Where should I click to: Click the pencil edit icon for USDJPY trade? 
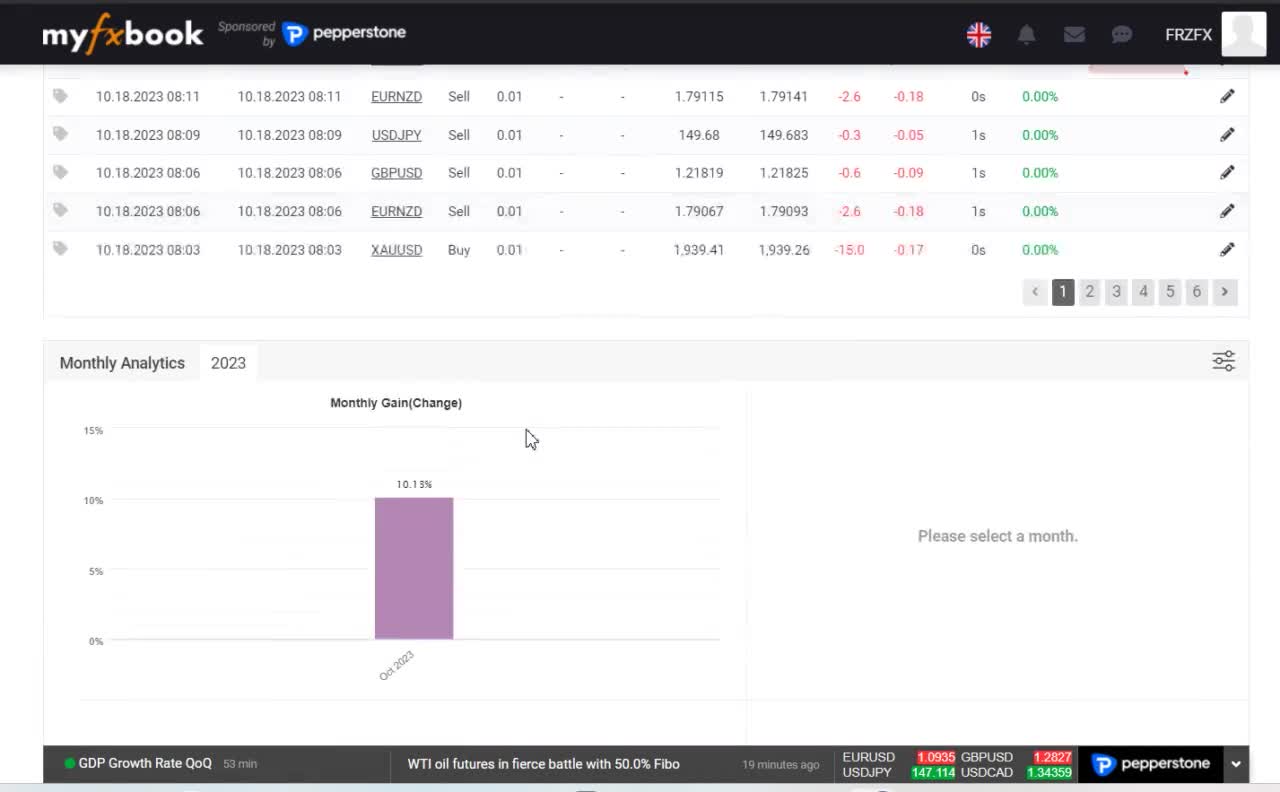[1227, 135]
